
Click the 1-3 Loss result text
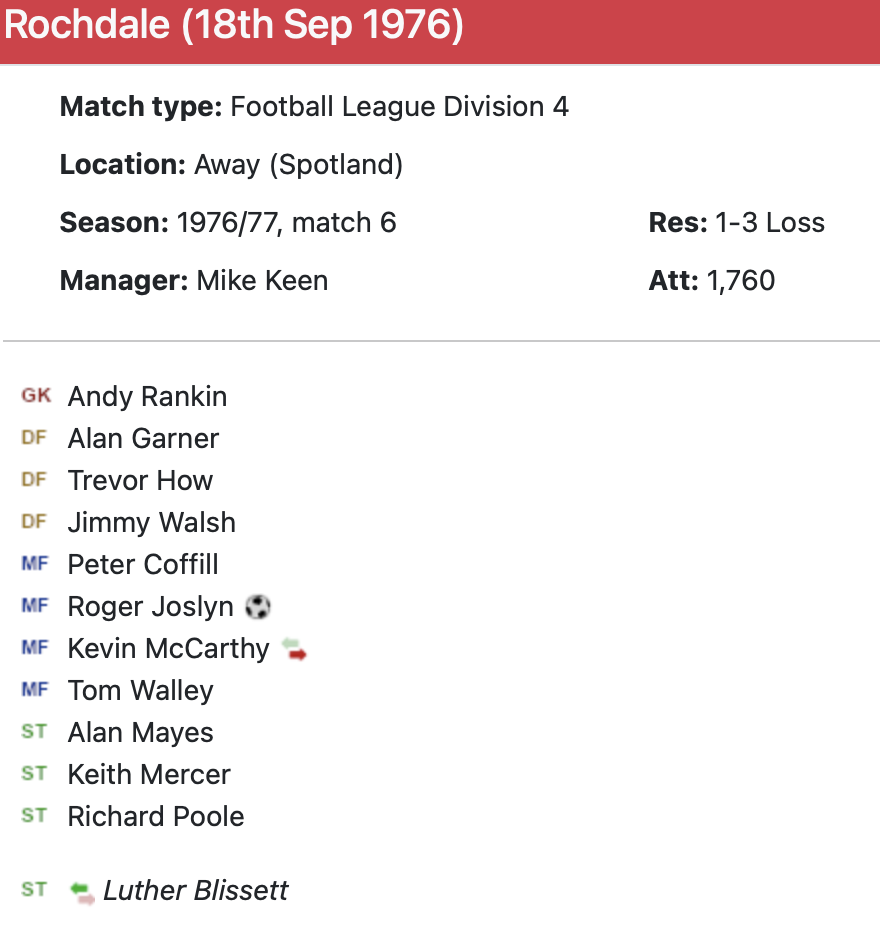[769, 222]
